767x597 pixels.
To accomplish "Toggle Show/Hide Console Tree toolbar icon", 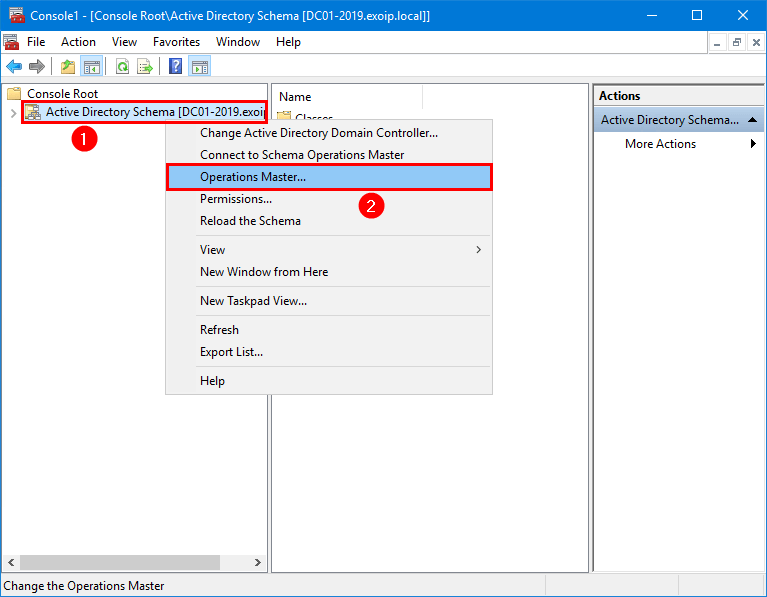I will coord(91,66).
